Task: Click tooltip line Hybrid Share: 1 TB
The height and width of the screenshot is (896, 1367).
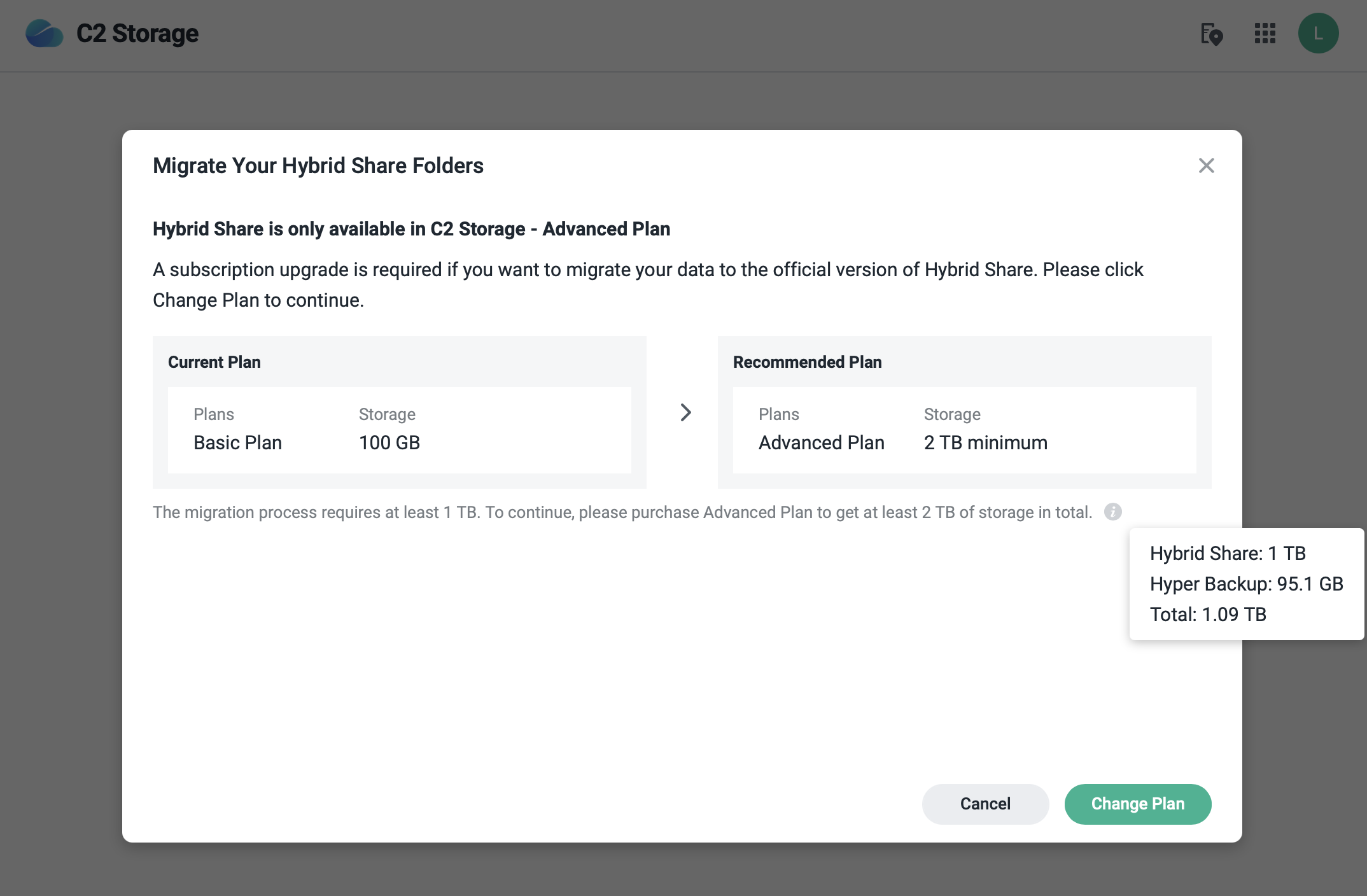Action: coord(1228,553)
